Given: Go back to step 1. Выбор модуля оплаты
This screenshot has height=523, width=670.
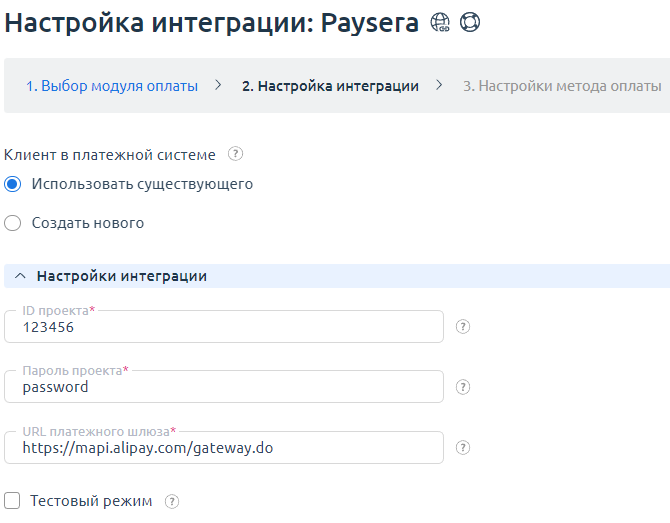Looking at the screenshot, I should [112, 86].
